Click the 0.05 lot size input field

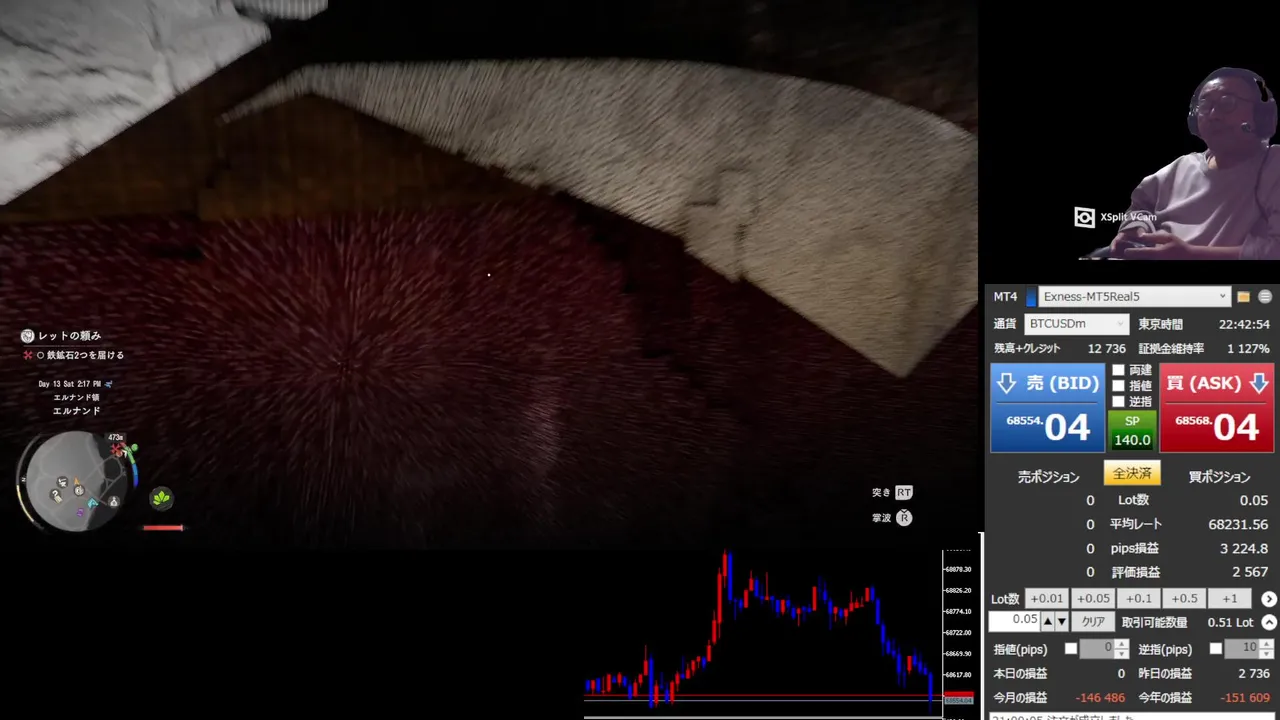pyautogui.click(x=1015, y=622)
